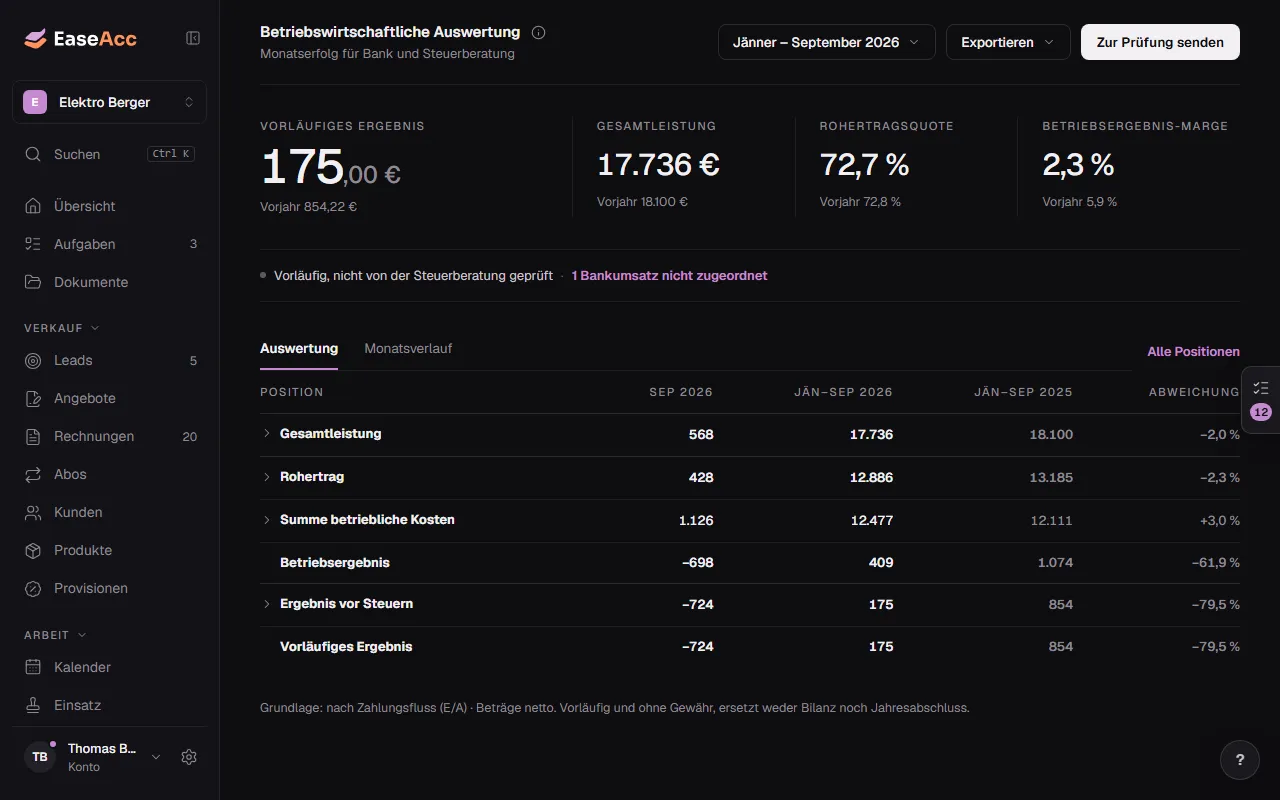Screen dimensions: 1280x800
Task: Open the task panel with badge 12
Action: (x=1260, y=400)
